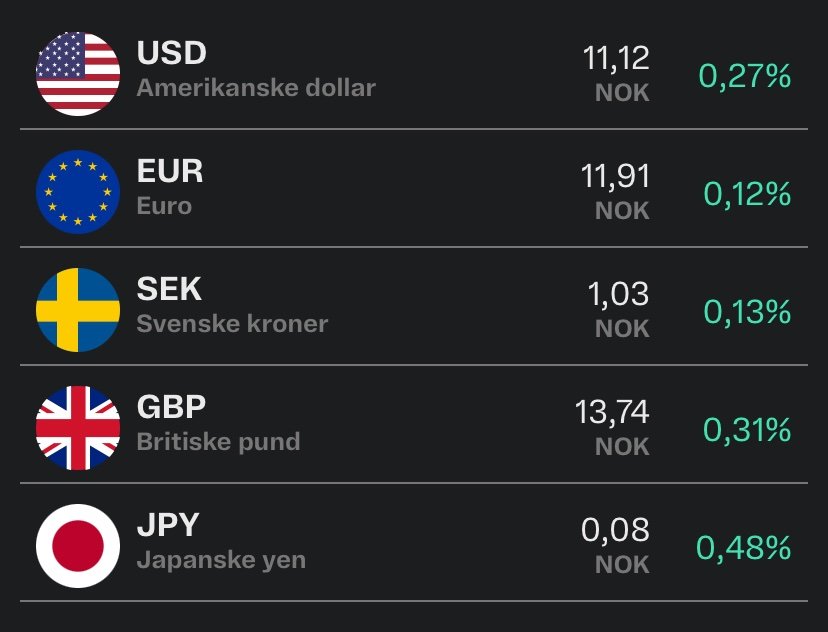Click the 11,12 NOK exchange rate

click(616, 74)
